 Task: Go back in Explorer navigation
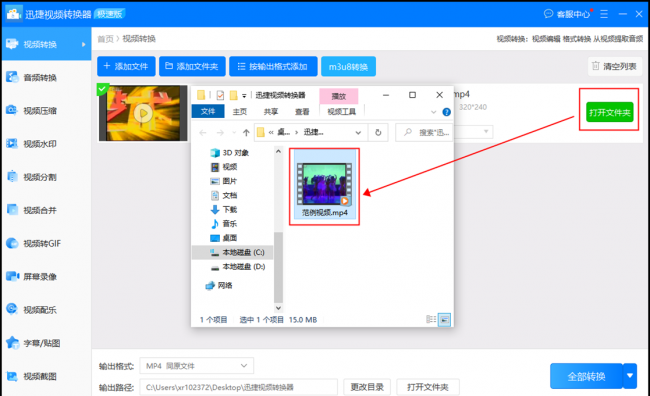click(203, 133)
